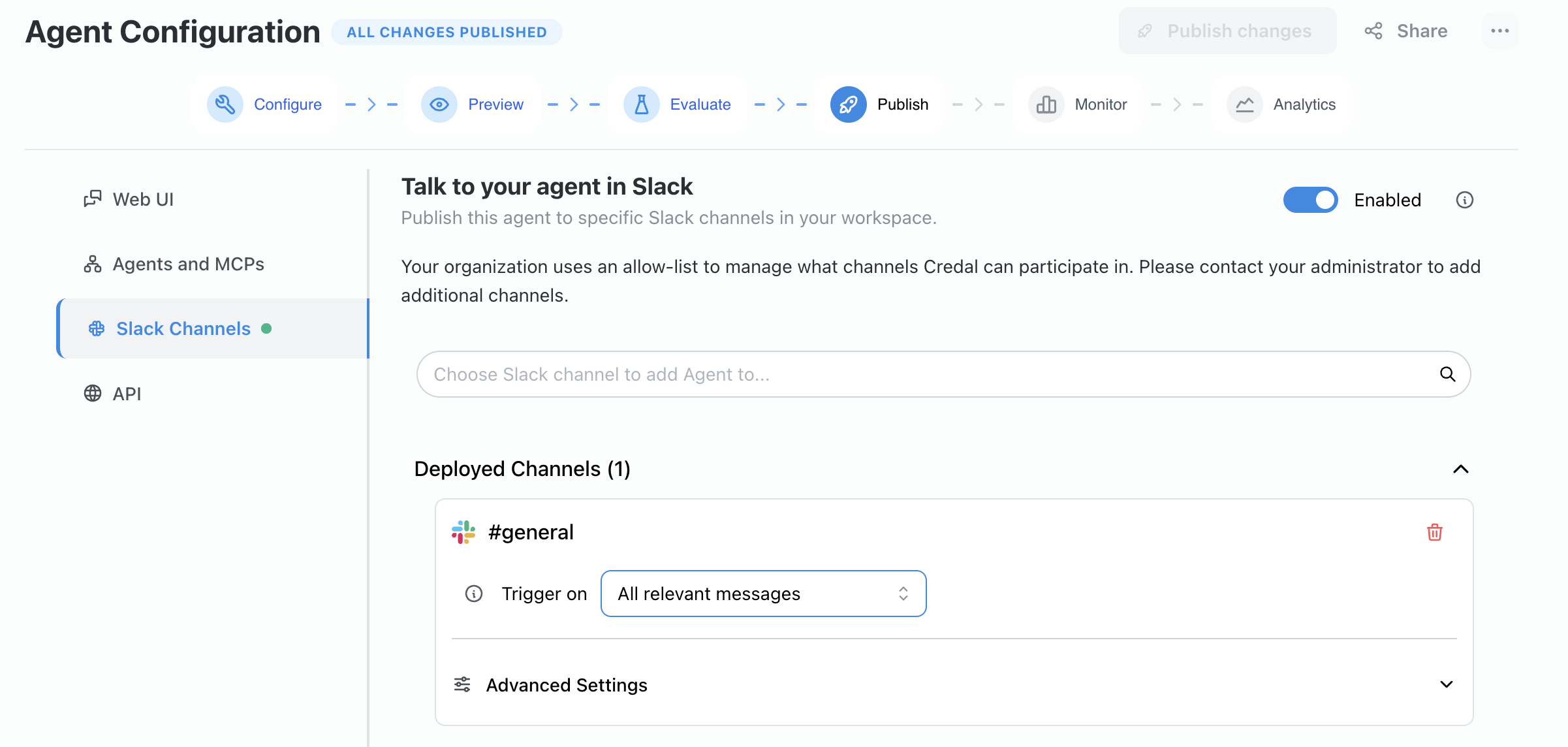Click the info icon beside Enabled

[1465, 200]
